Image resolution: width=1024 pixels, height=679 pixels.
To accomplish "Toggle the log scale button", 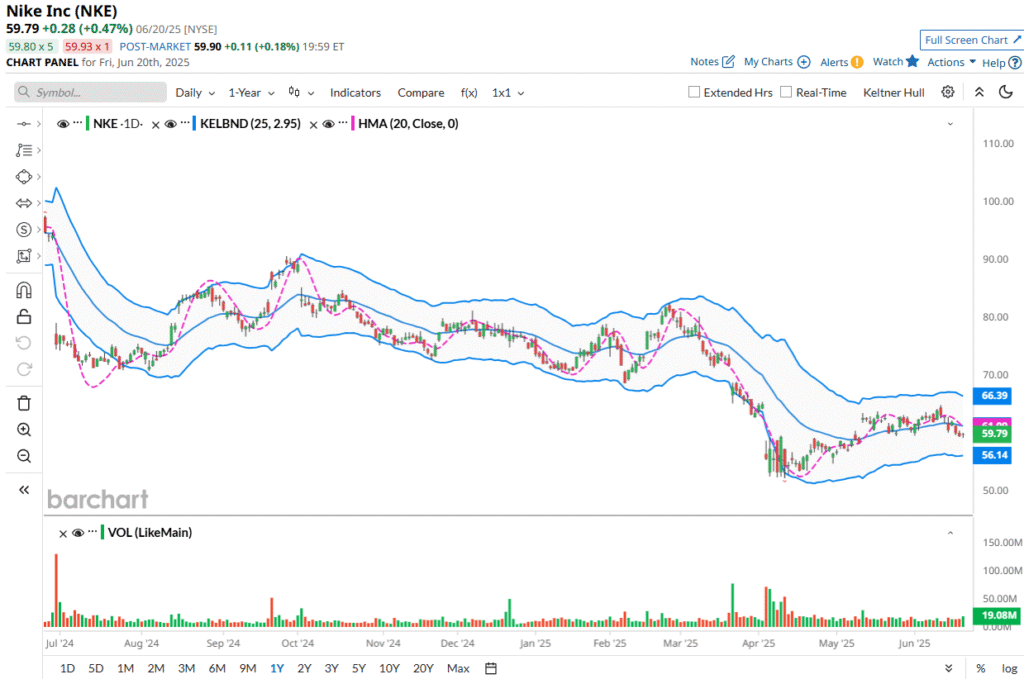I will pyautogui.click(x=1009, y=668).
